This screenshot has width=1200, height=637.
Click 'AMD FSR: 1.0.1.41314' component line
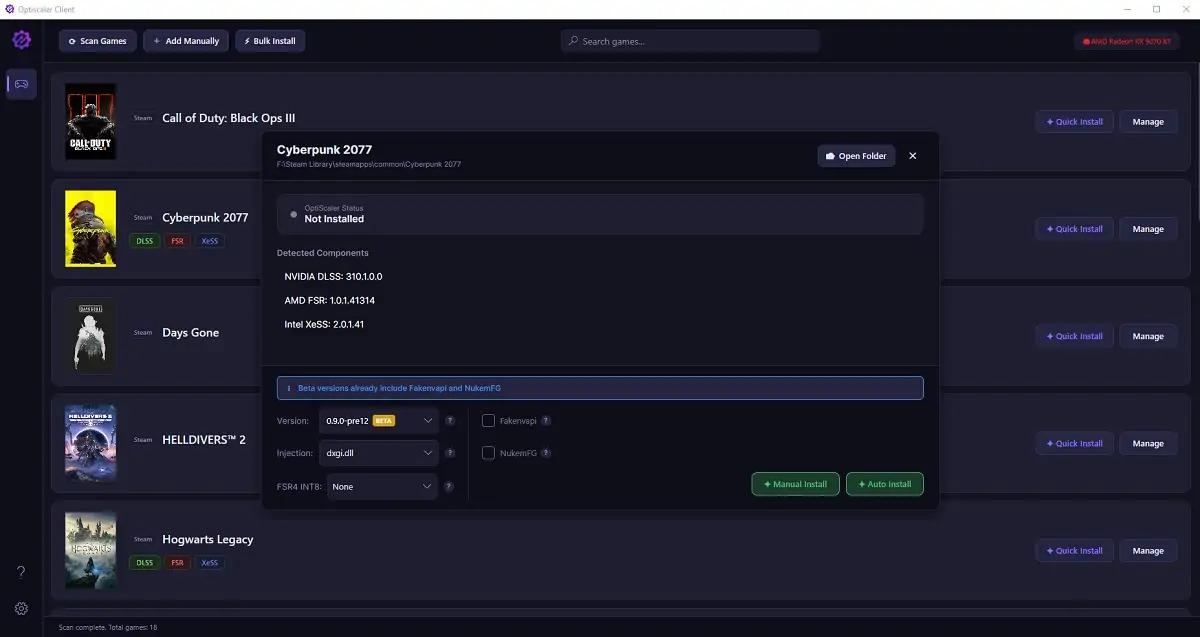point(330,300)
